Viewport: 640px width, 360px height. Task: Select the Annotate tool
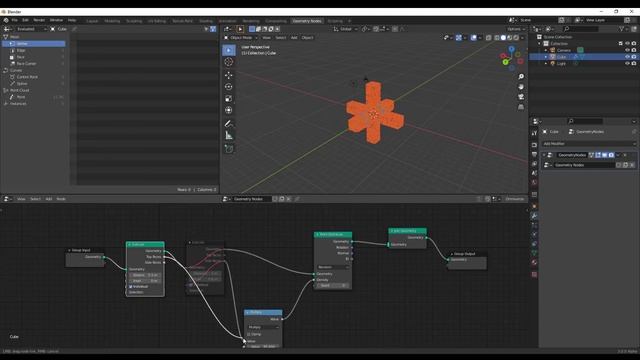[x=229, y=124]
